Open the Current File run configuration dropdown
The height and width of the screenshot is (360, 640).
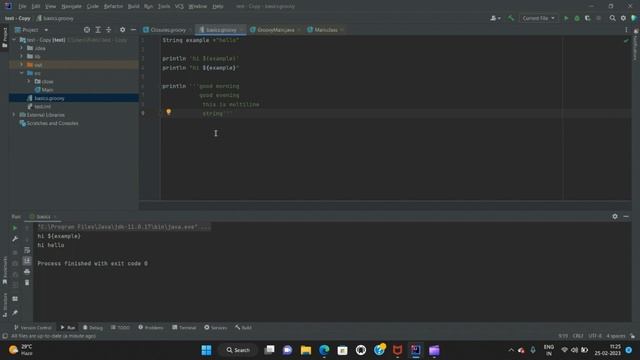538,18
